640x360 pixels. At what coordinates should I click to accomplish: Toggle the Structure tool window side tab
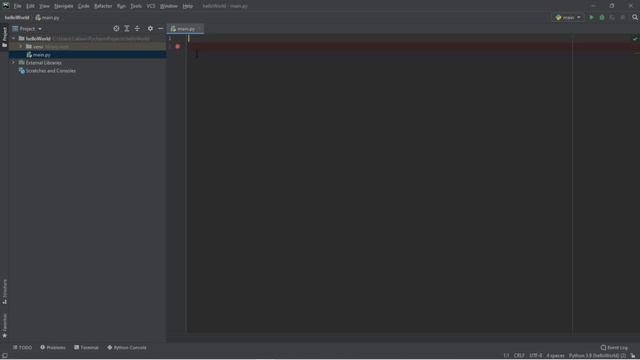(x=4, y=291)
